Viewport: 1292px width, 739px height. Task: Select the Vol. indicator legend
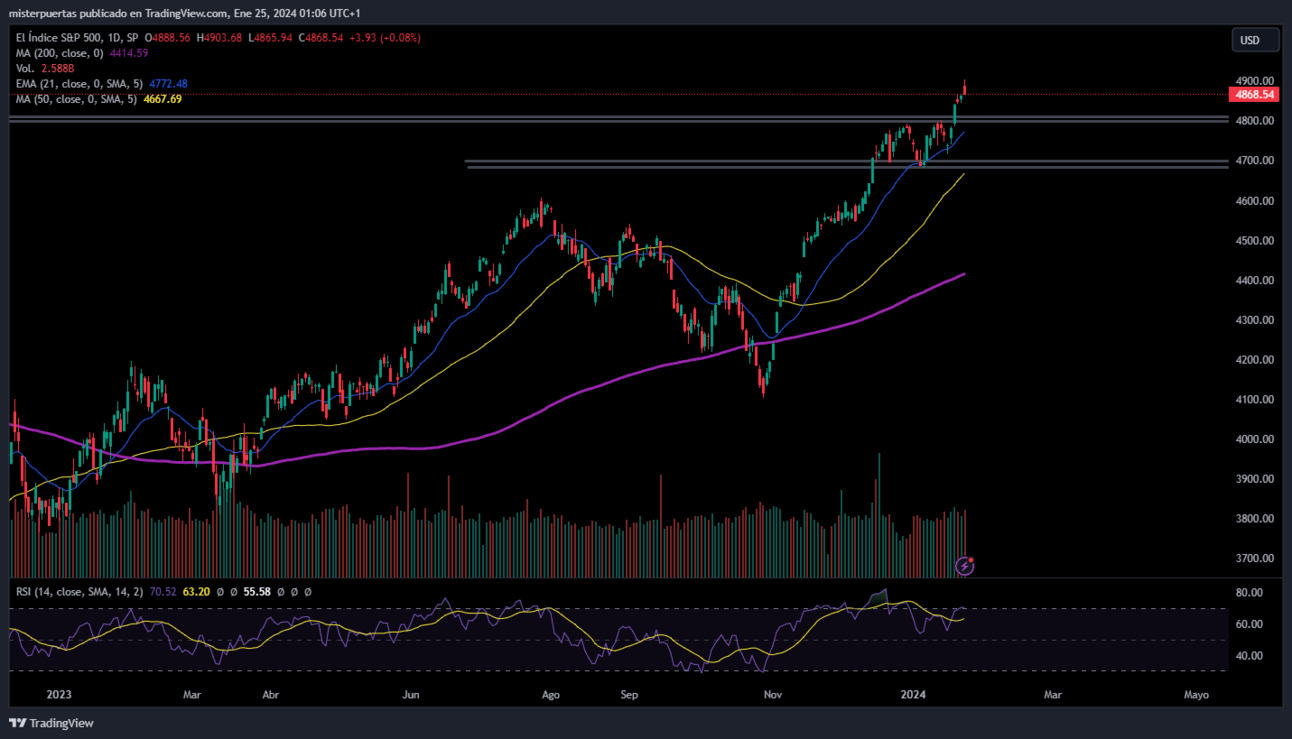point(27,68)
